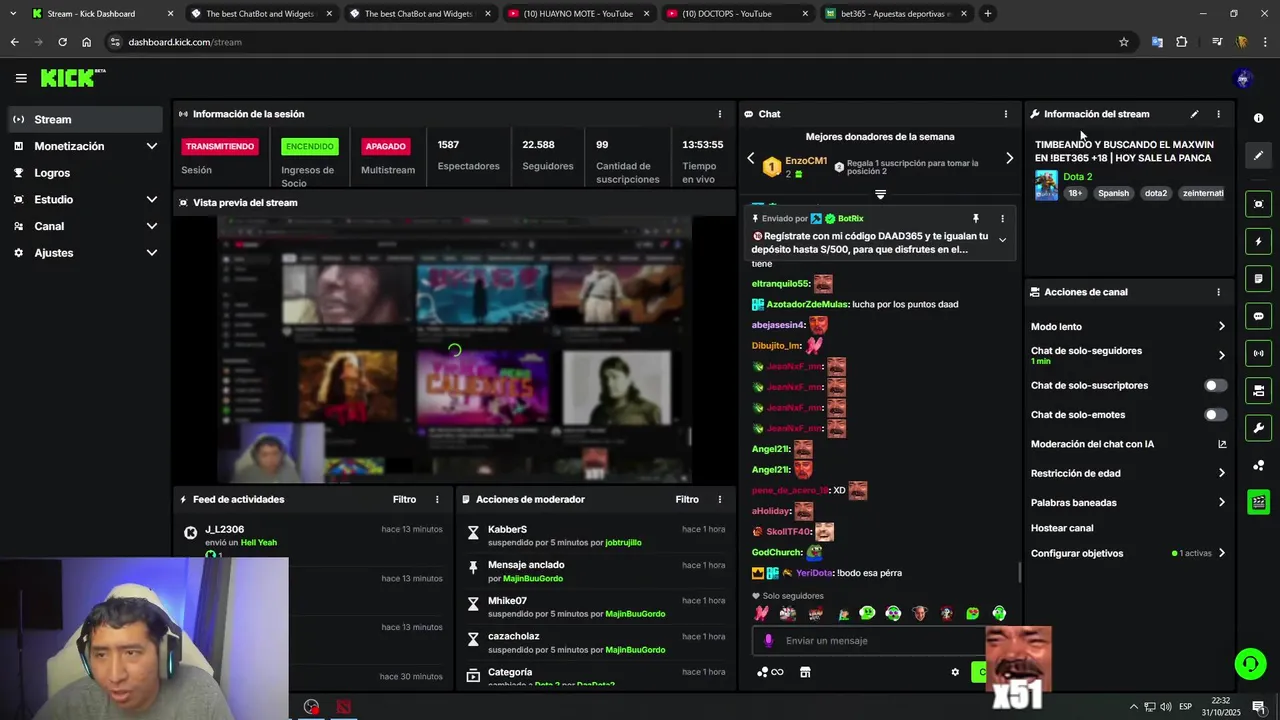This screenshot has height=720, width=1280.
Task: Switch to DOCTOPS YouTube tab
Action: tap(735, 14)
